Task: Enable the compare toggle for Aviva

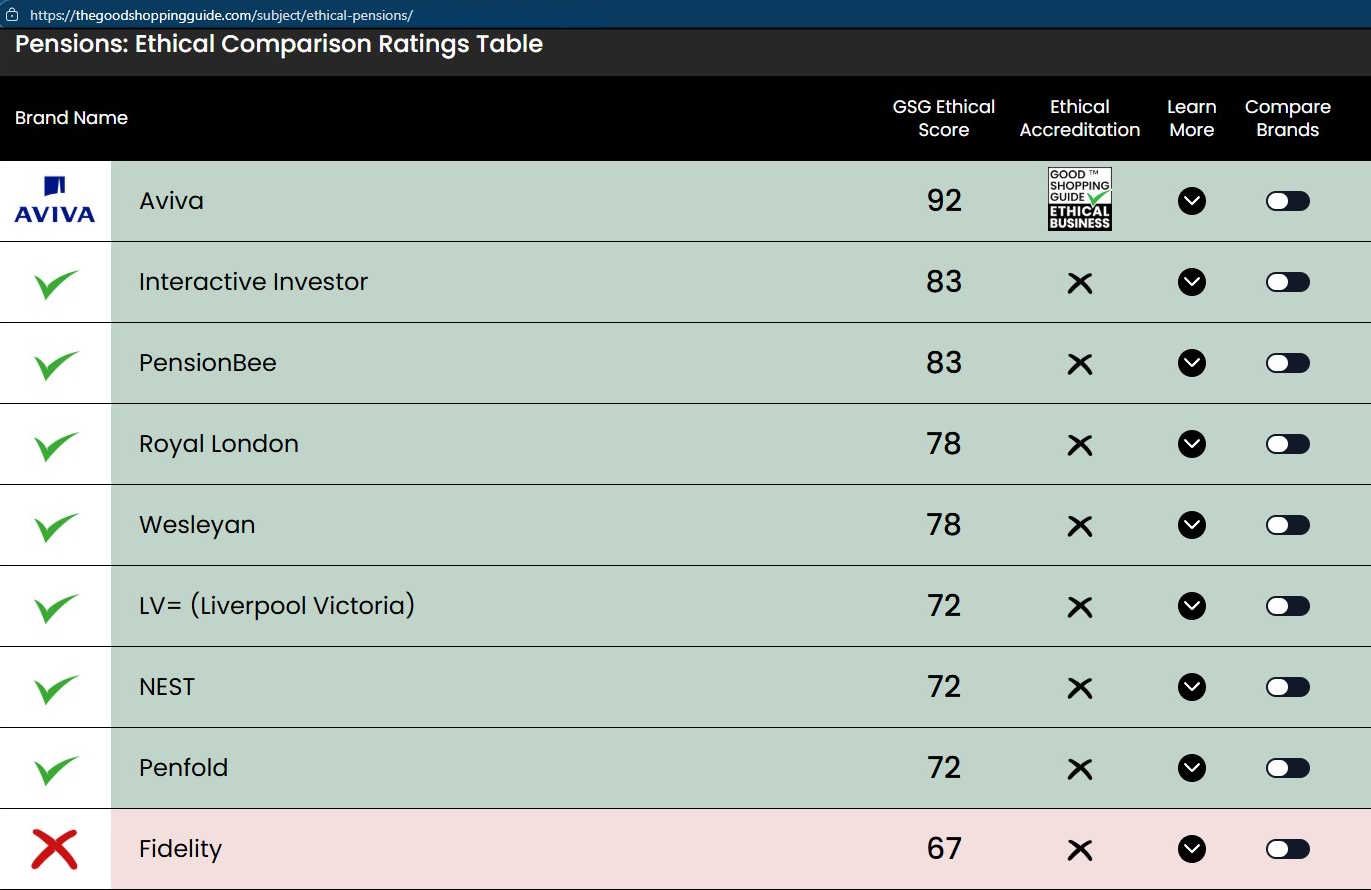Action: (x=1287, y=201)
